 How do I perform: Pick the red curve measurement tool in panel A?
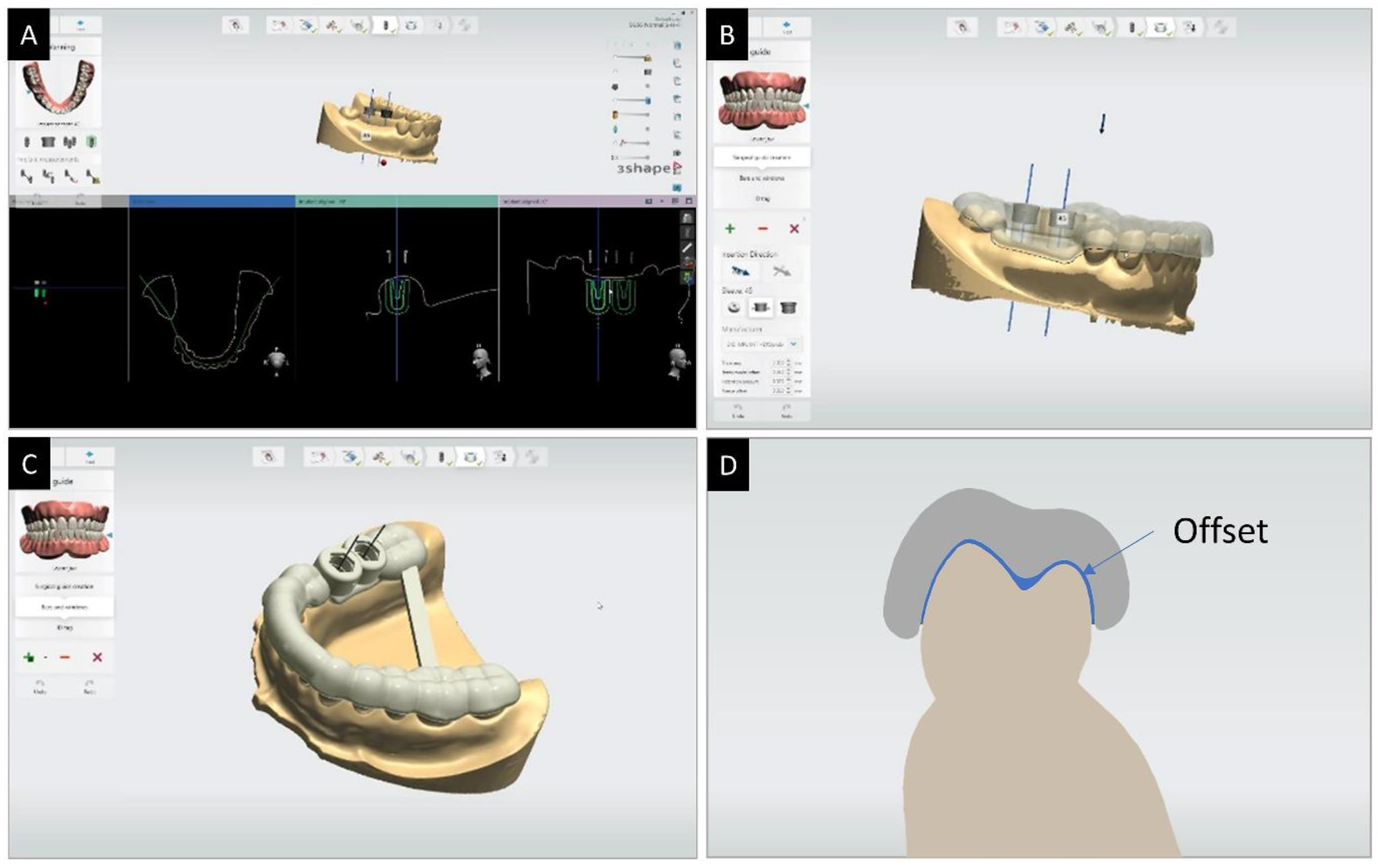click(x=70, y=176)
